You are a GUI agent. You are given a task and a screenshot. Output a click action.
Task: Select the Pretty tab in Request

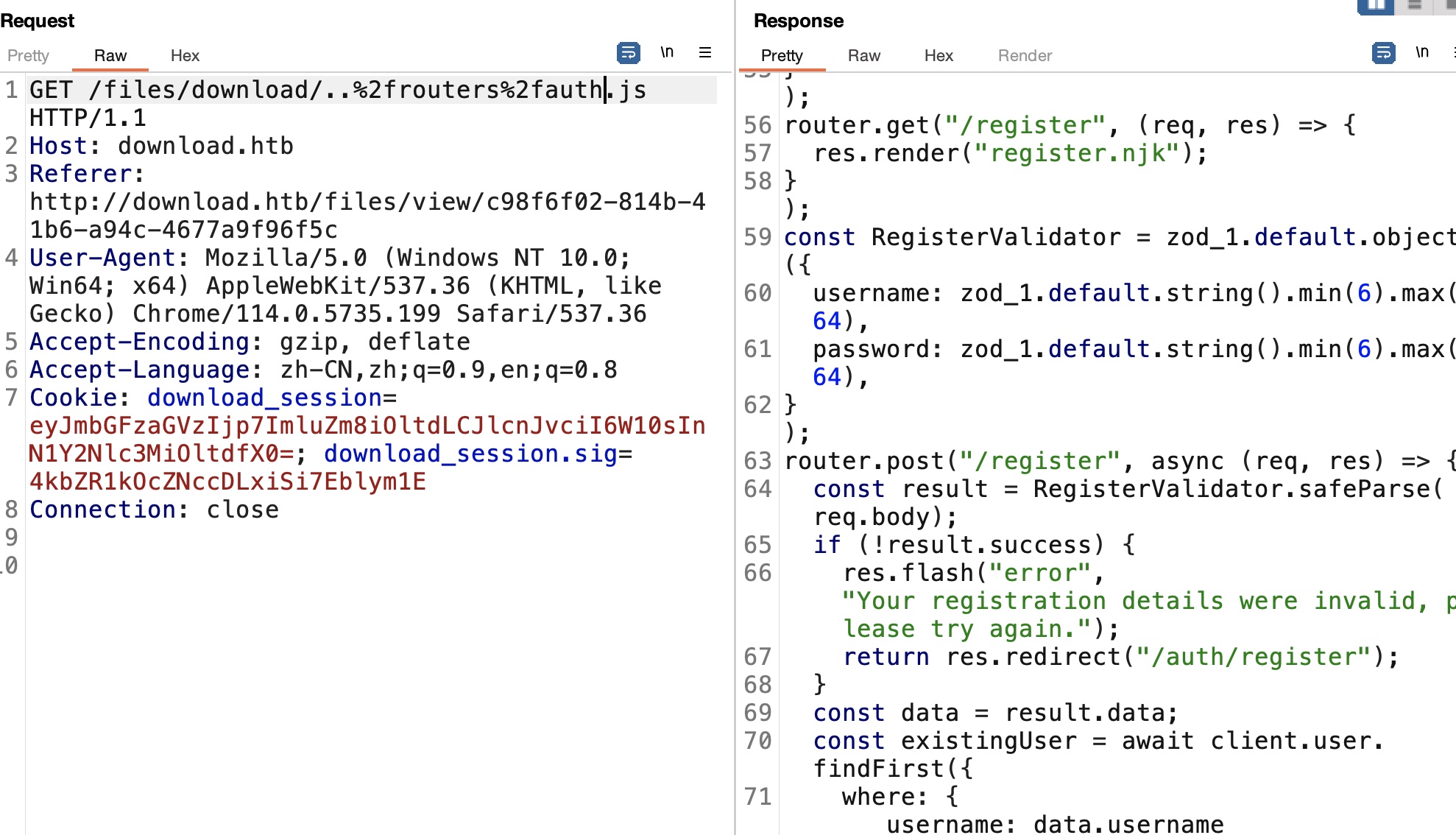28,56
